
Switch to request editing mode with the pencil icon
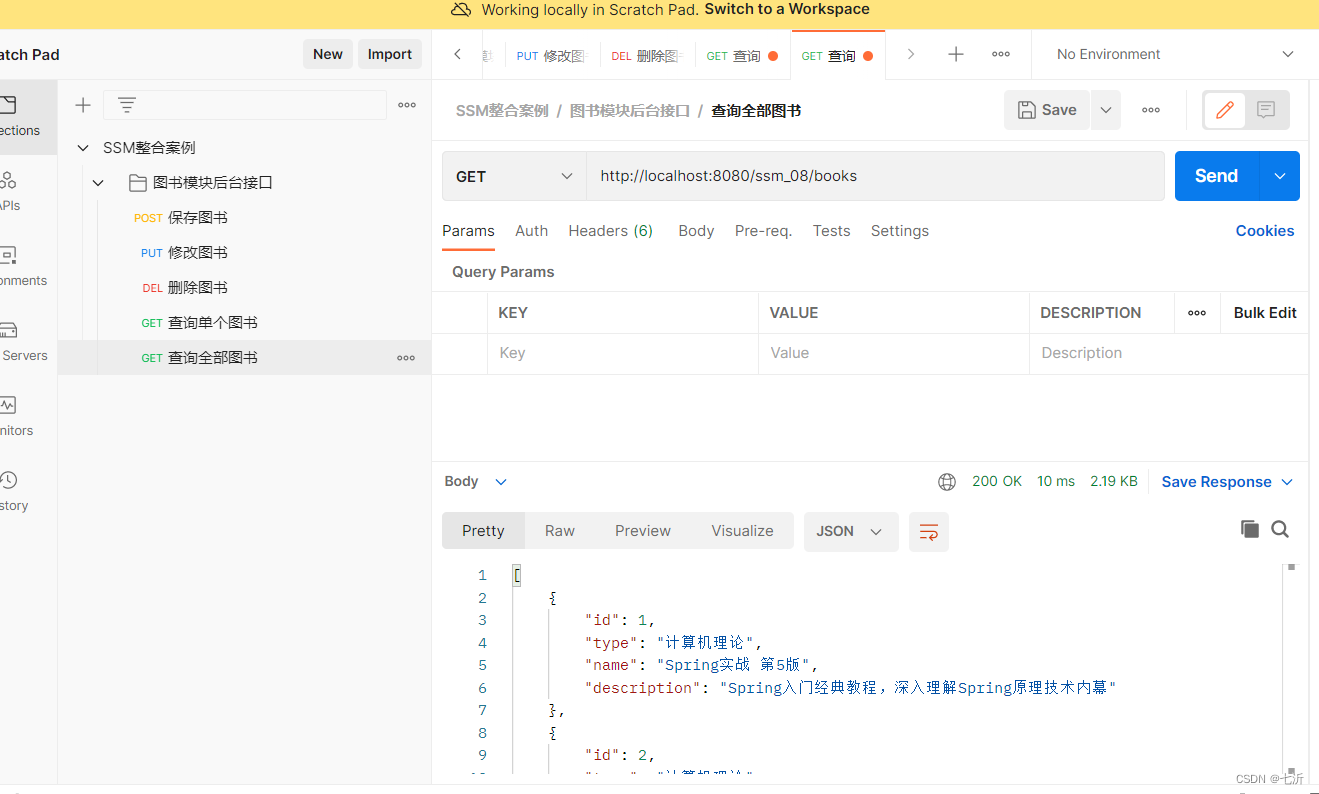[x=1224, y=110]
